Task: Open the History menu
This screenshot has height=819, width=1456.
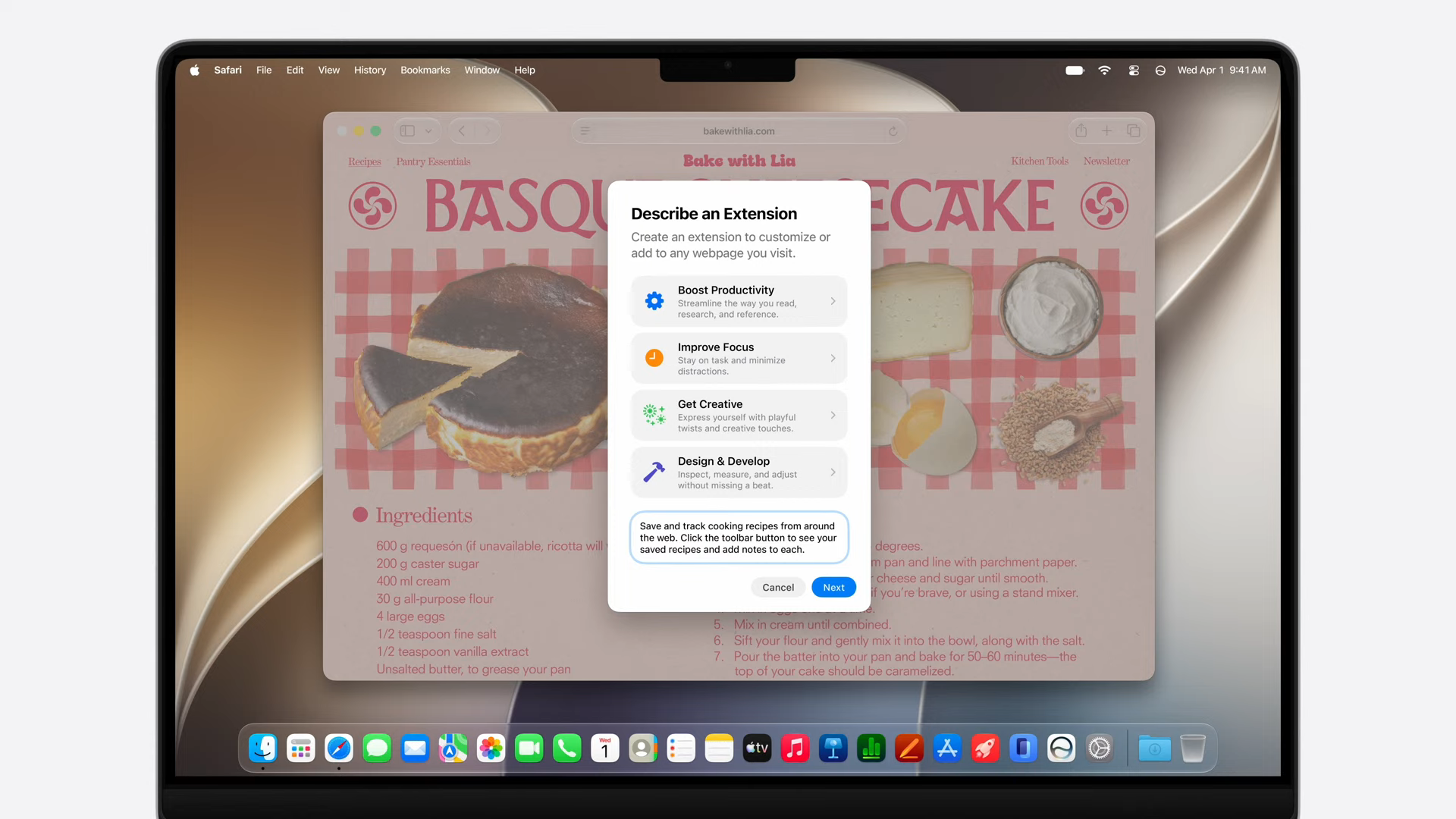Action: [370, 70]
